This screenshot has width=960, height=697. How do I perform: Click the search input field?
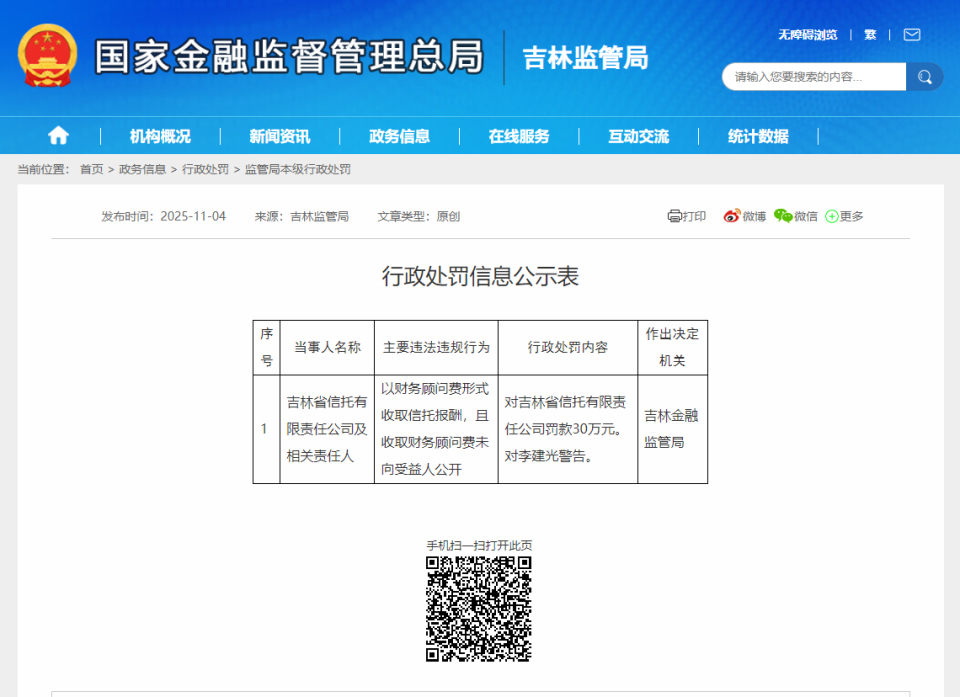pyautogui.click(x=812, y=76)
